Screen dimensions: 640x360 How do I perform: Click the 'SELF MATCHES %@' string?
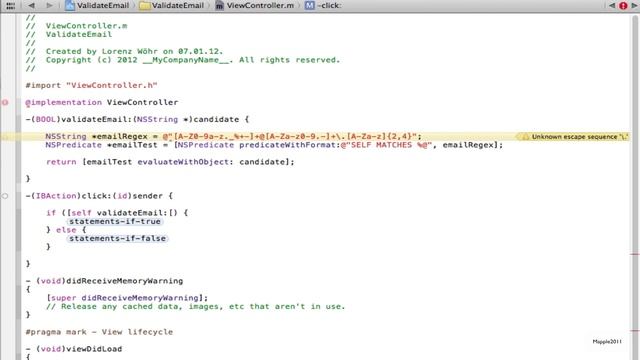click(x=386, y=145)
